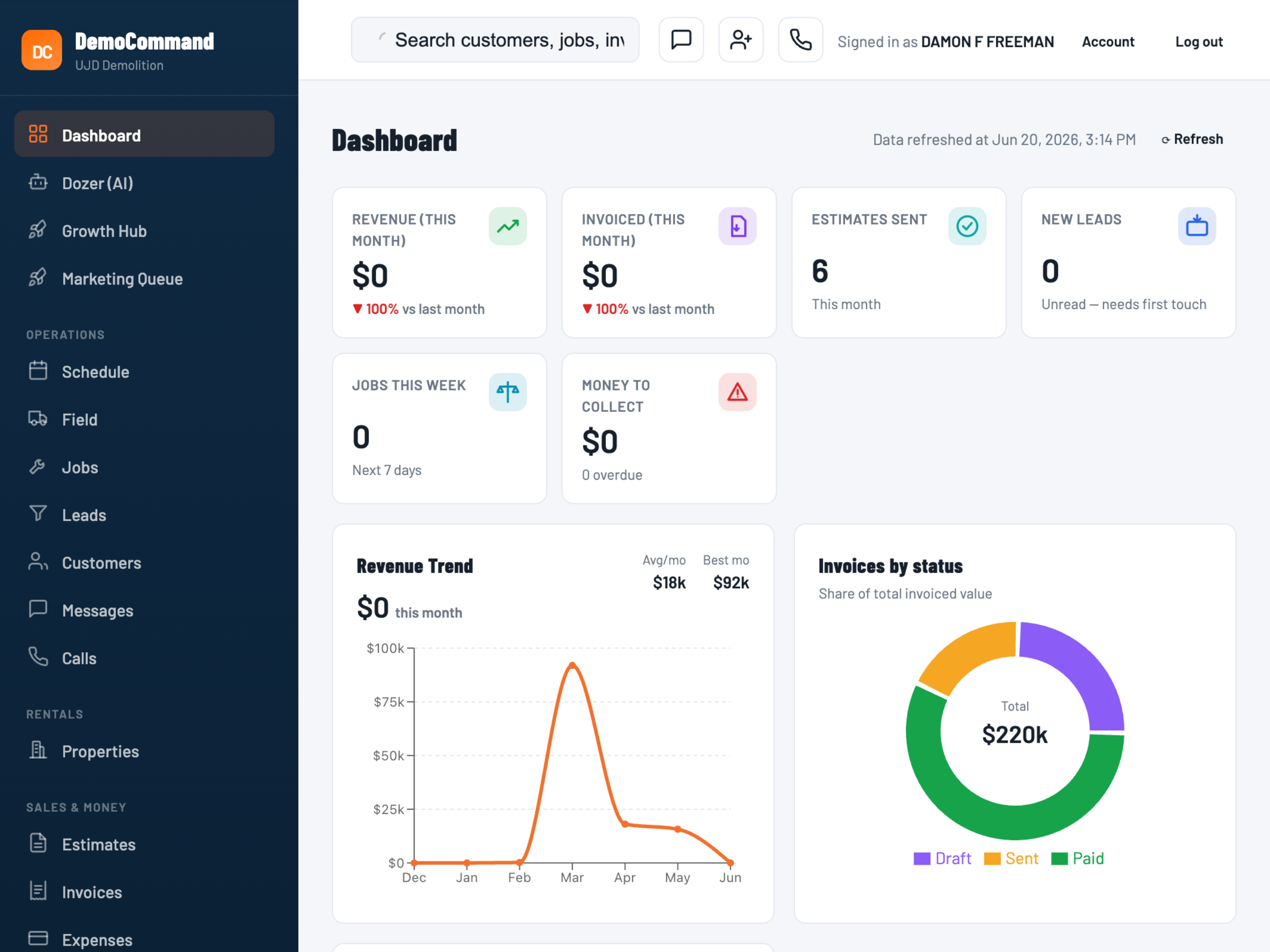
Task: Click the 'UJD Demolition' company name
Action: 119,66
